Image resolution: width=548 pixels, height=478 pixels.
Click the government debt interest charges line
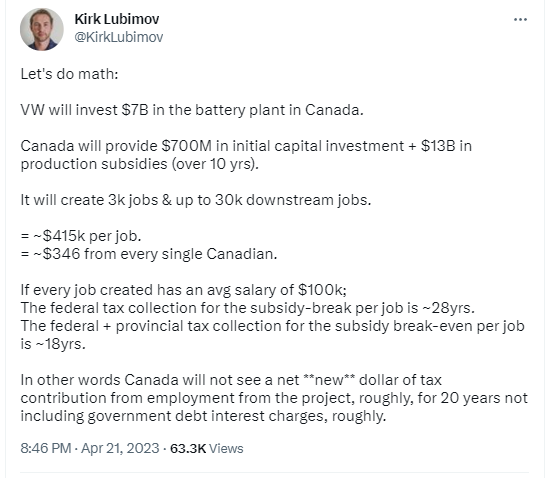pos(203,416)
